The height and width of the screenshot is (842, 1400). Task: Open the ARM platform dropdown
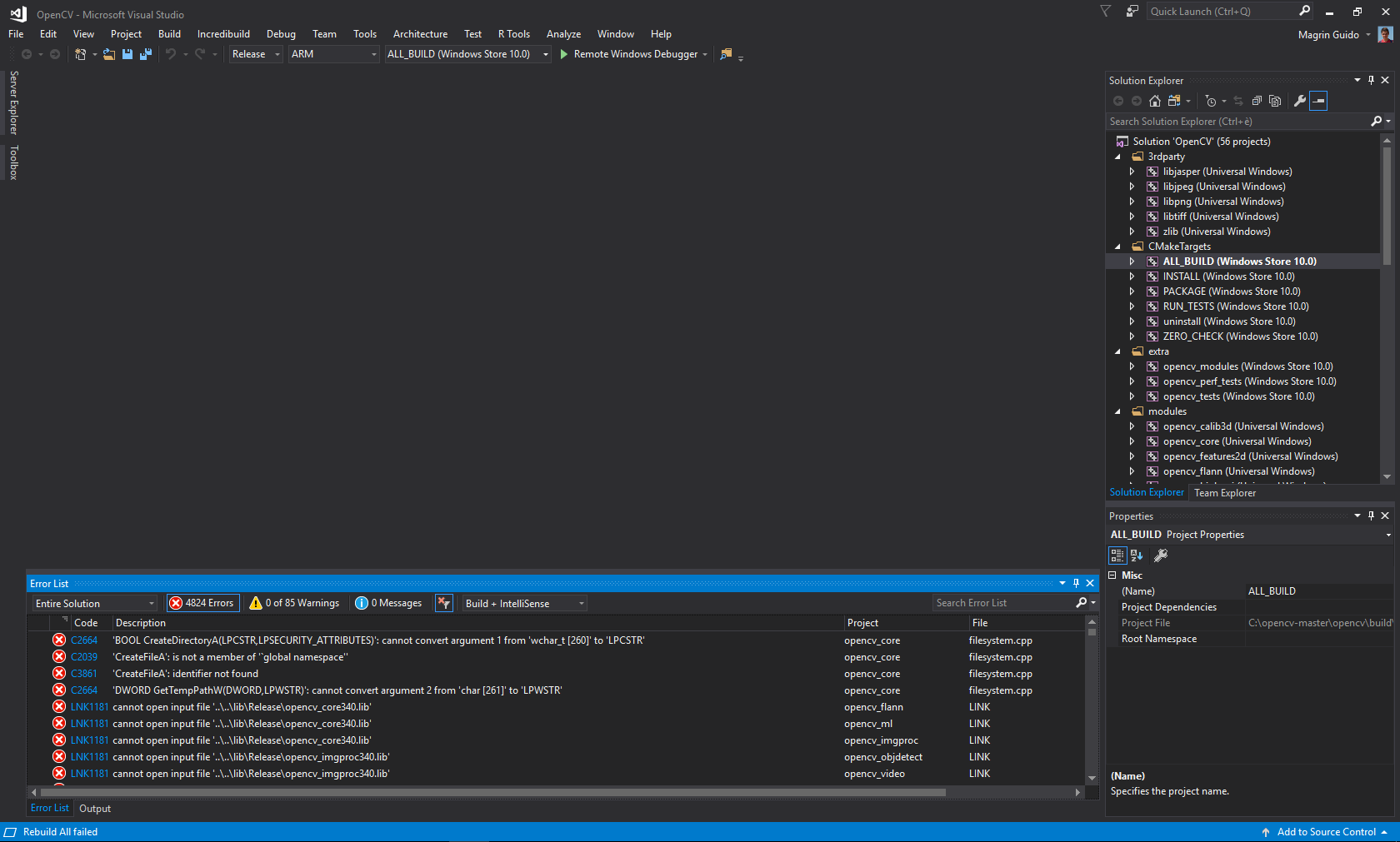334,54
